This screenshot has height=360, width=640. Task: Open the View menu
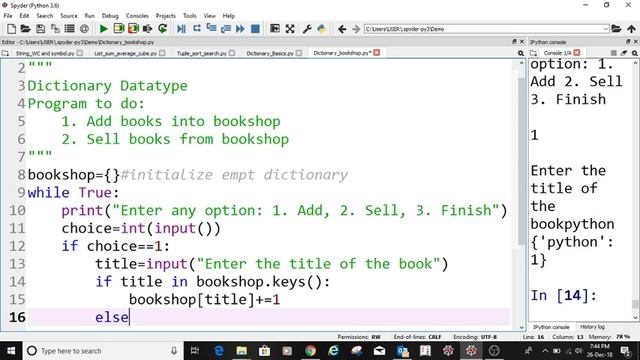[209, 16]
